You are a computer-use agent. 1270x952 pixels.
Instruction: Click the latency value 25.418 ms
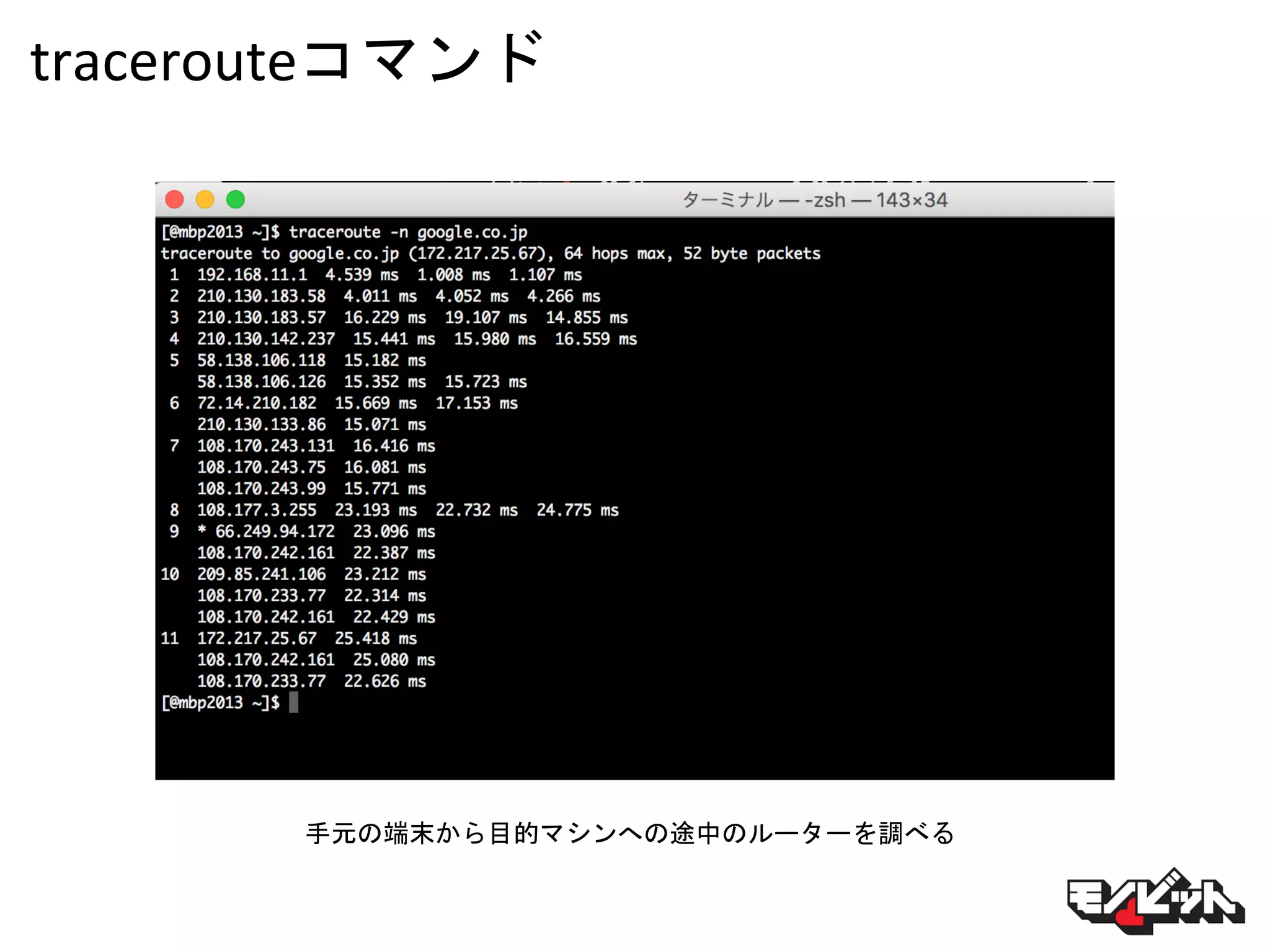pyautogui.click(x=376, y=638)
